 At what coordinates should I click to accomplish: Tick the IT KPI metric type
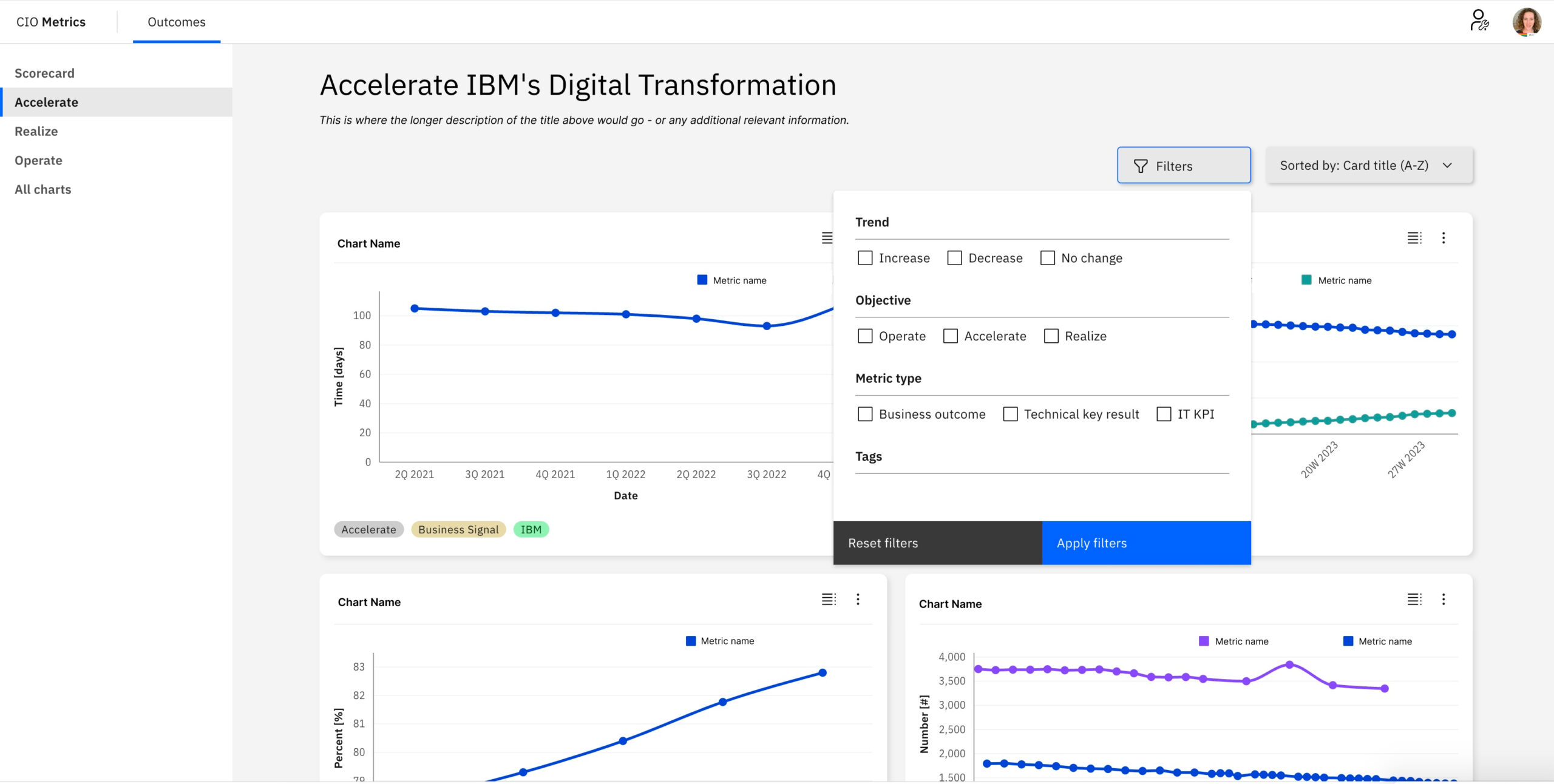tap(1164, 414)
